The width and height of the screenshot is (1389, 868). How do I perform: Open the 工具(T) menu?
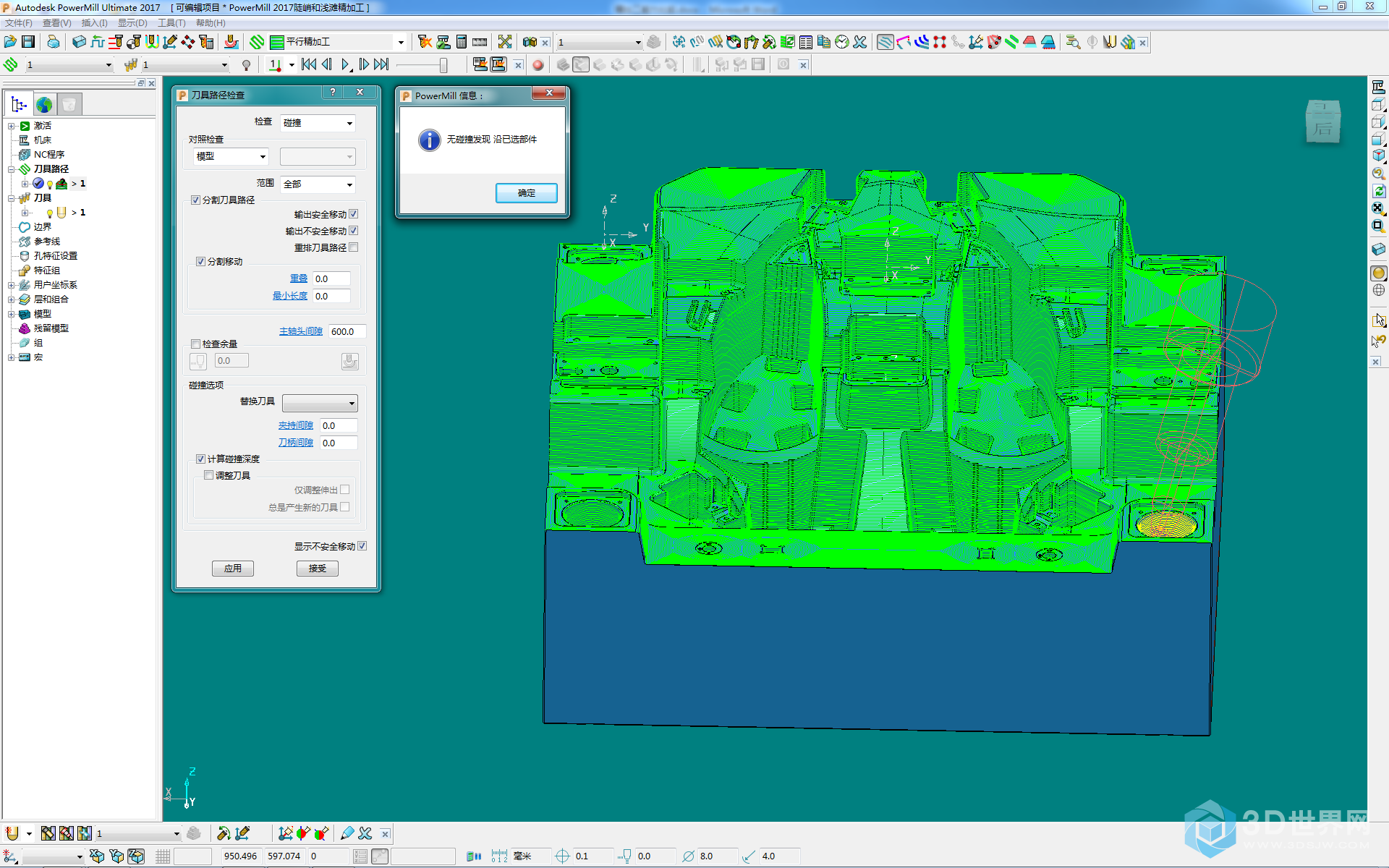(171, 23)
